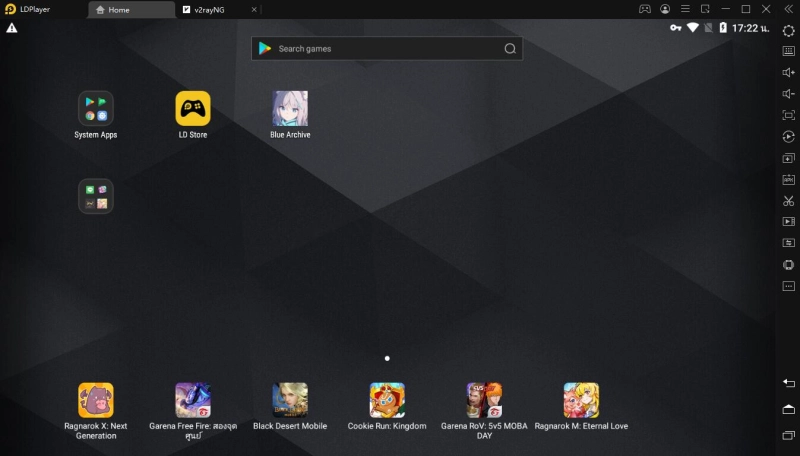Open the multi-instance add window icon
Image resolution: width=800 pixels, height=456 pixels.
(788, 158)
